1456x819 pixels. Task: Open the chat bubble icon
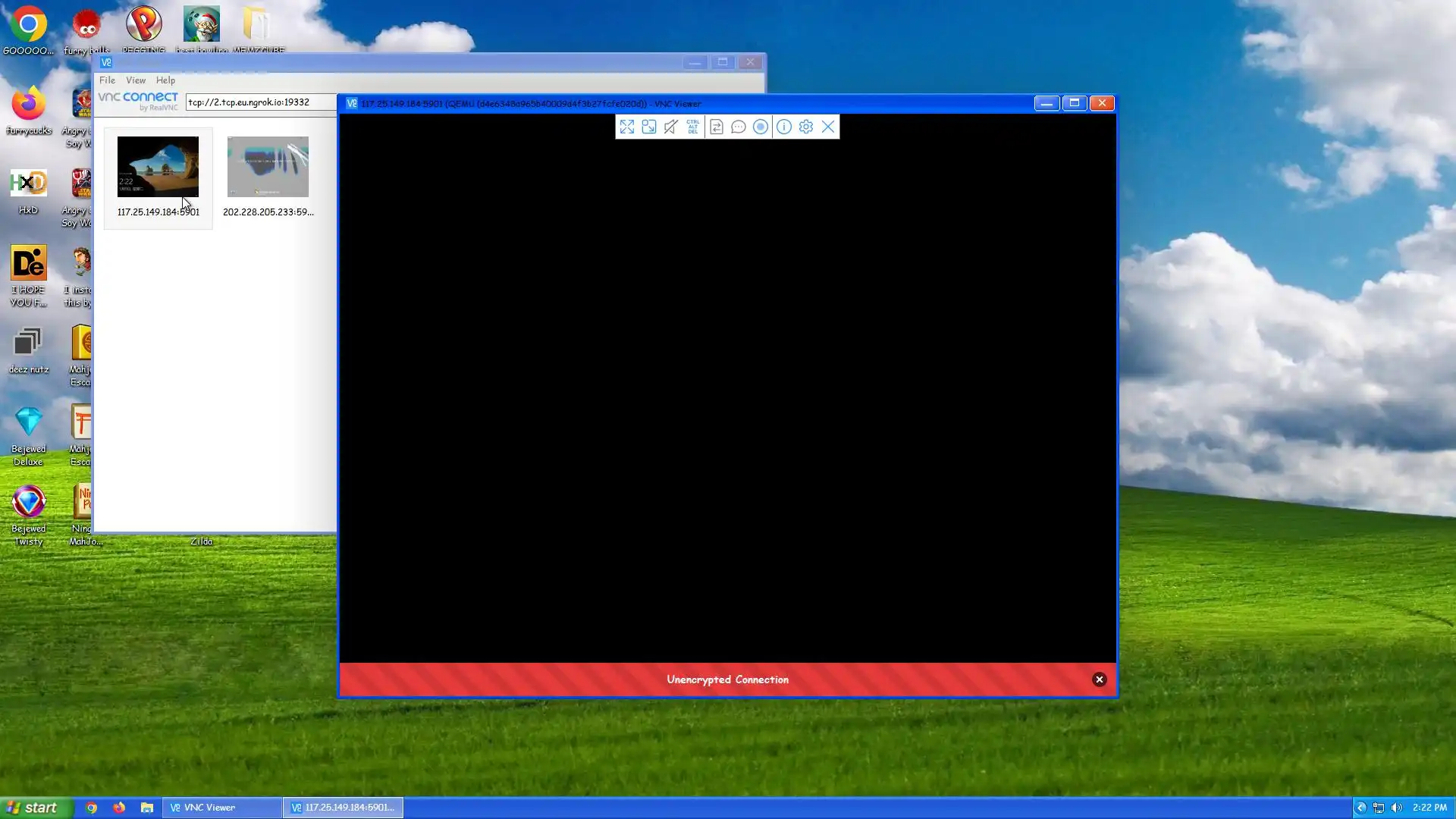pos(739,127)
